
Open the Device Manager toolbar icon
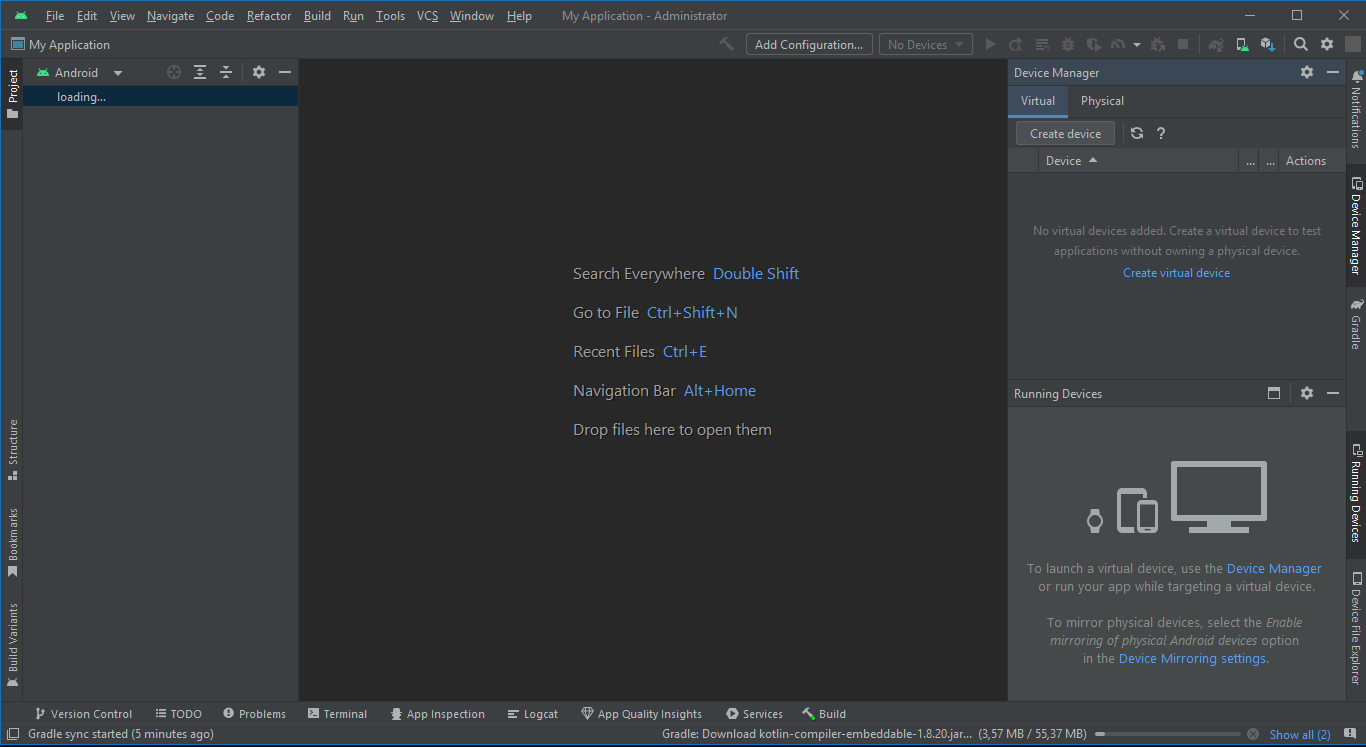[x=1242, y=44]
